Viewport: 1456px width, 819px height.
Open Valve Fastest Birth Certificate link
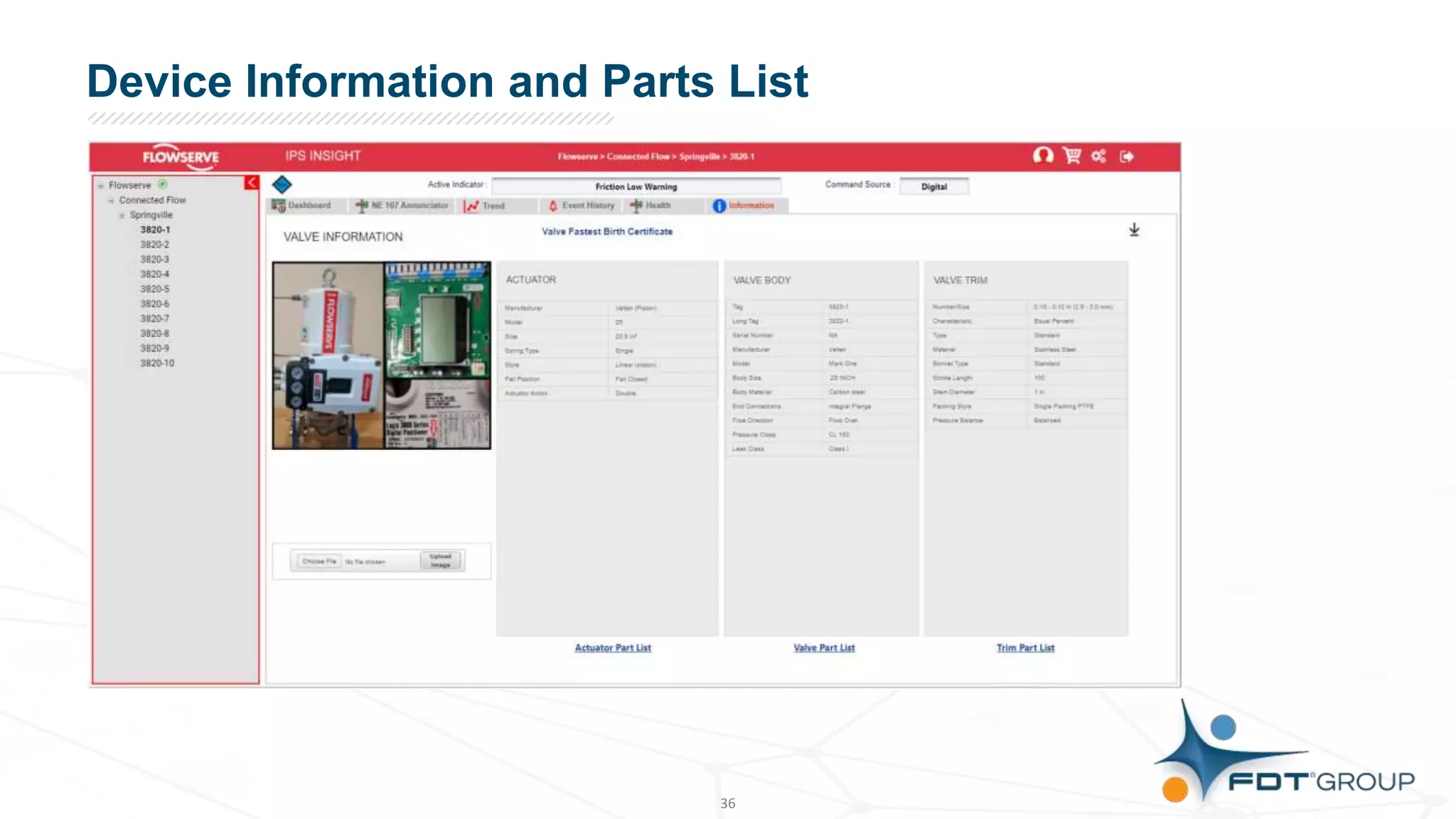pos(607,232)
